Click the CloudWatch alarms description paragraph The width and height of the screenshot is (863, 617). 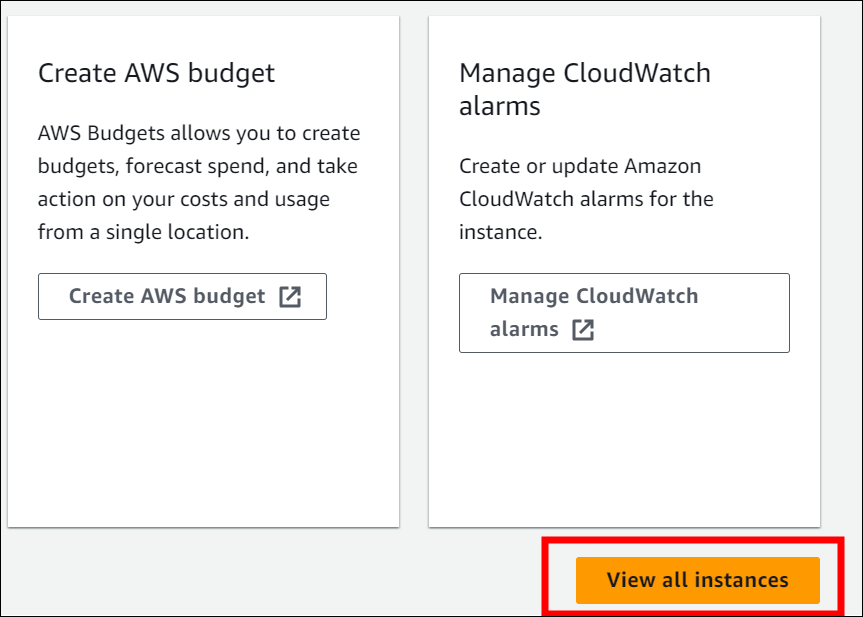pyautogui.click(x=586, y=199)
